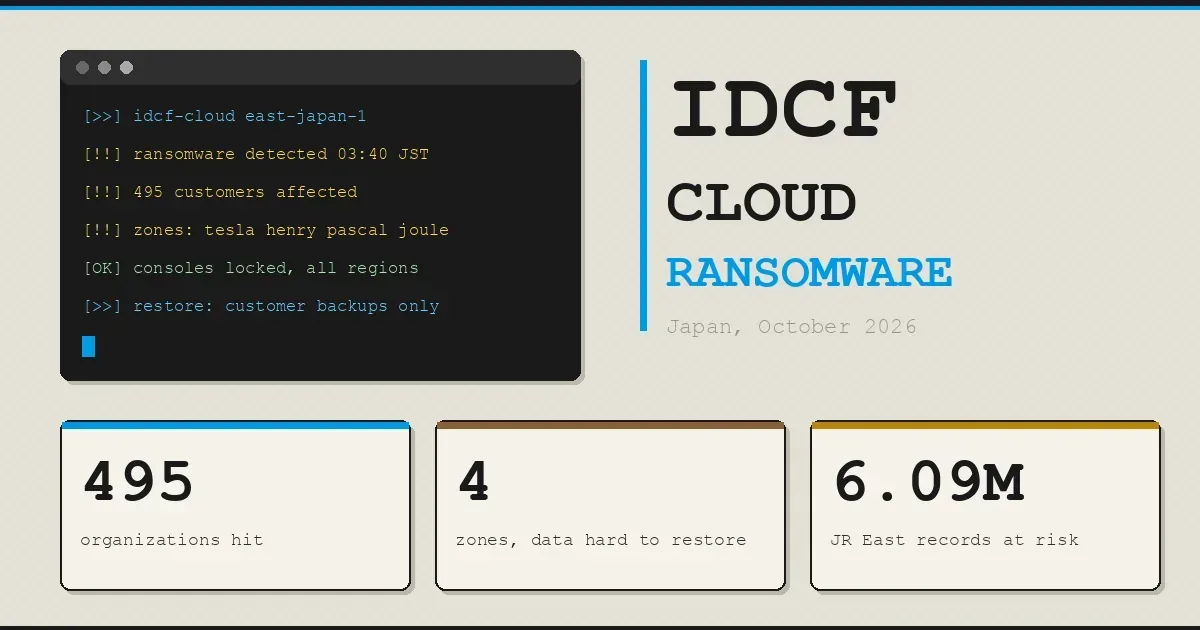Click the blue 'RANSOMWARE' heading
The image size is (1200, 630).
point(809,272)
